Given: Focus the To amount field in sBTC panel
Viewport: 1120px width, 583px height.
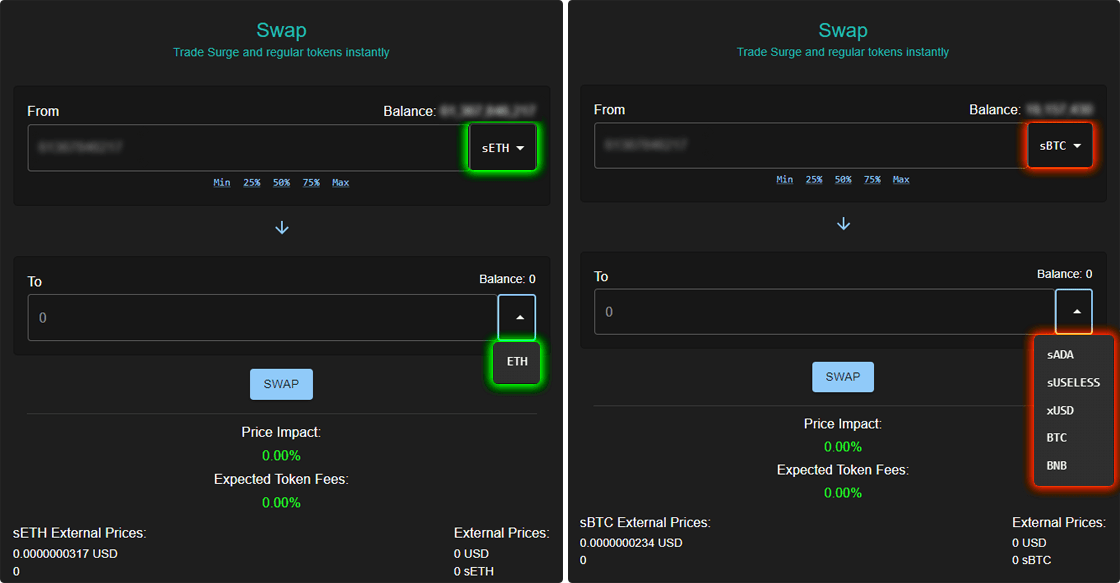Looking at the screenshot, I should point(824,312).
